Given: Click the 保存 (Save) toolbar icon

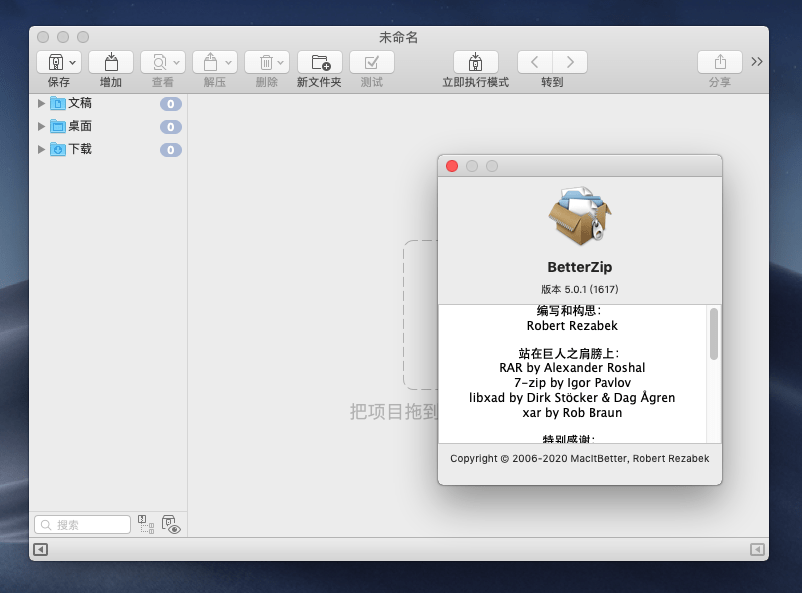Looking at the screenshot, I should (x=56, y=62).
